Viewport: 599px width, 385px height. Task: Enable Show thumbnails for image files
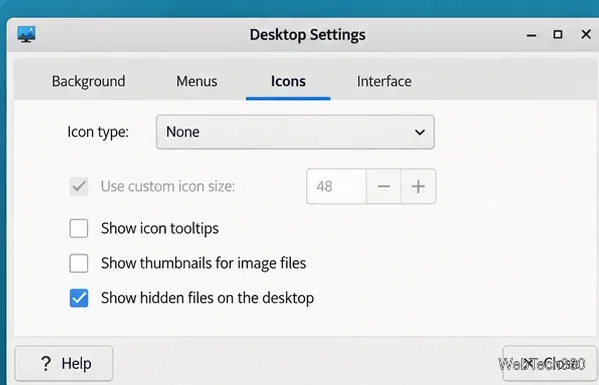pyautogui.click(x=79, y=263)
